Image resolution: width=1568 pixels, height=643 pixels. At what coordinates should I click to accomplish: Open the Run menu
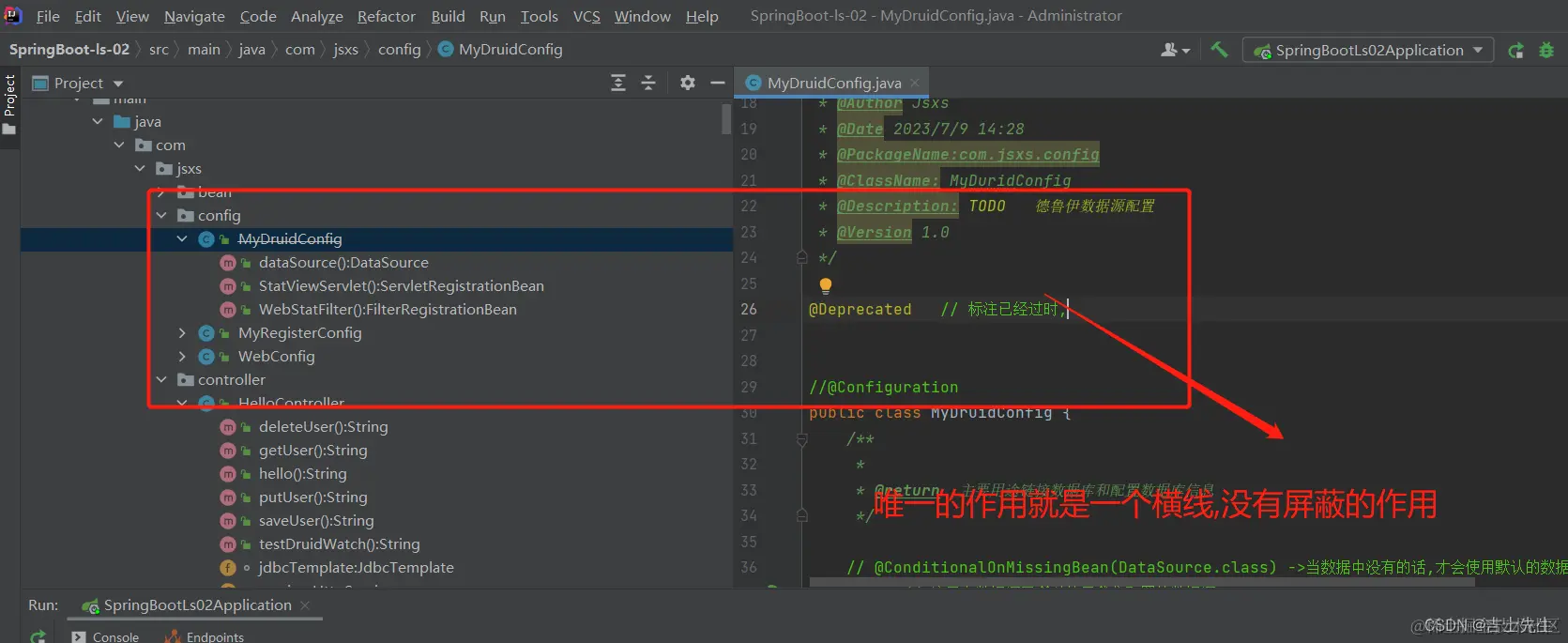493,16
